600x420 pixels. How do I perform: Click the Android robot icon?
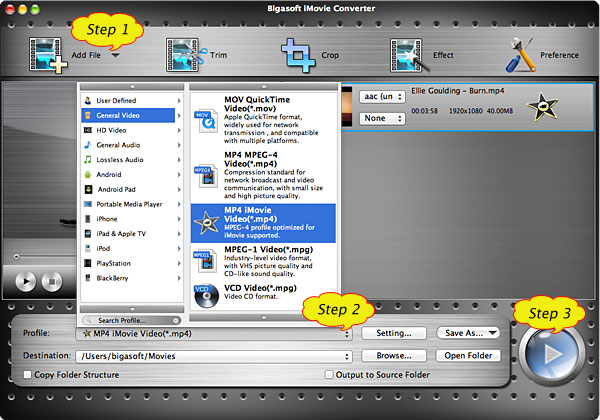point(88,174)
